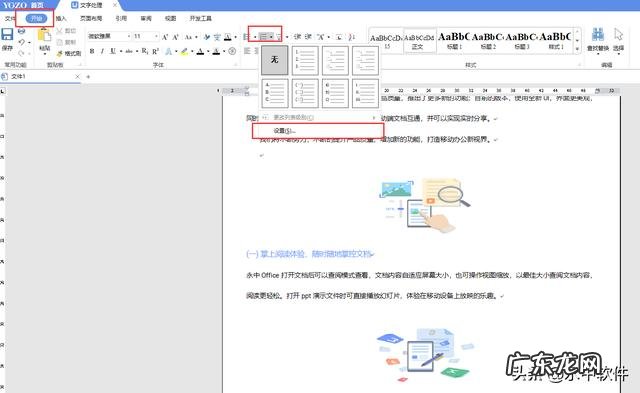This screenshot has height=393, width=640.
Task: Expand the change list level submenu
Action: 319,118
